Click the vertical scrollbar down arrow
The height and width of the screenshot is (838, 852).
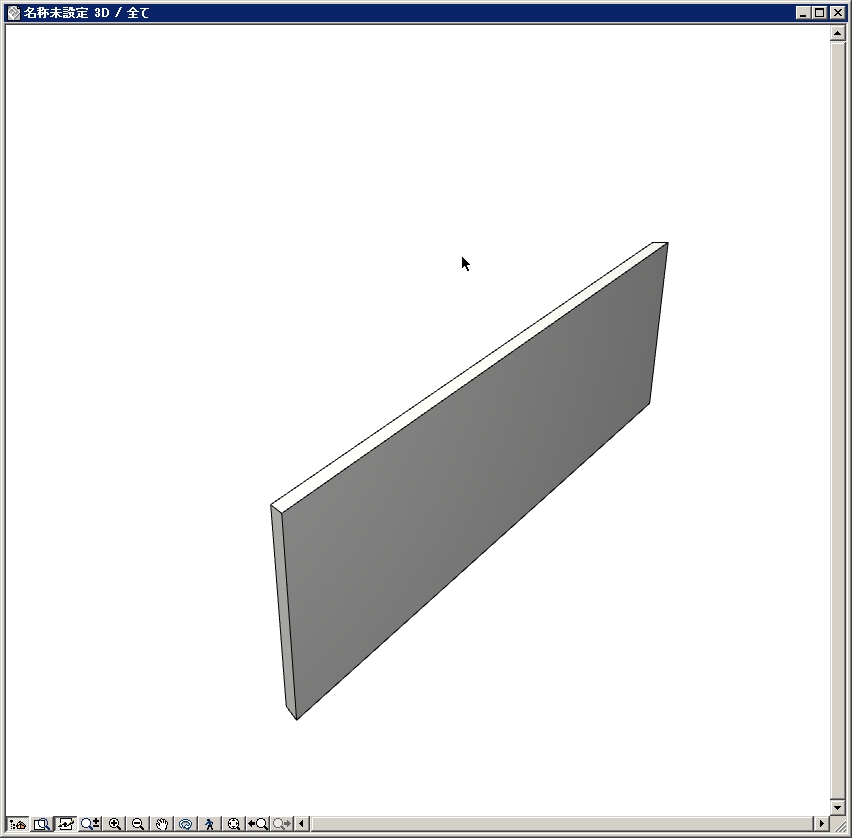[x=837, y=807]
